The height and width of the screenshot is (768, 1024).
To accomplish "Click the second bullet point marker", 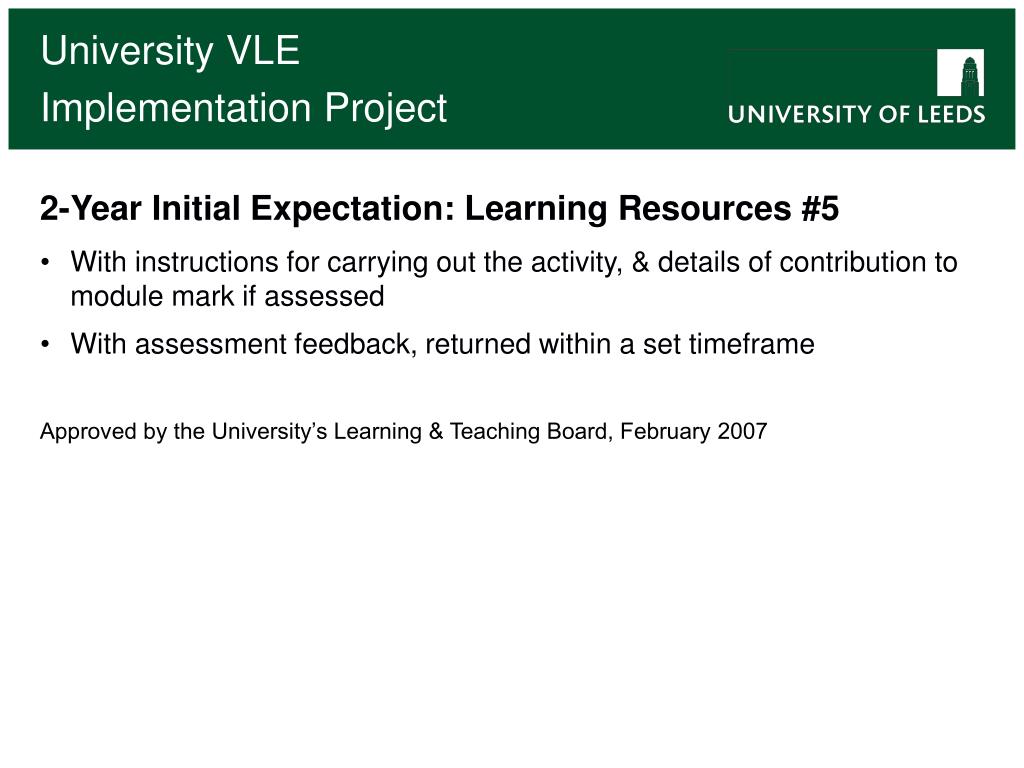I will (44, 344).
